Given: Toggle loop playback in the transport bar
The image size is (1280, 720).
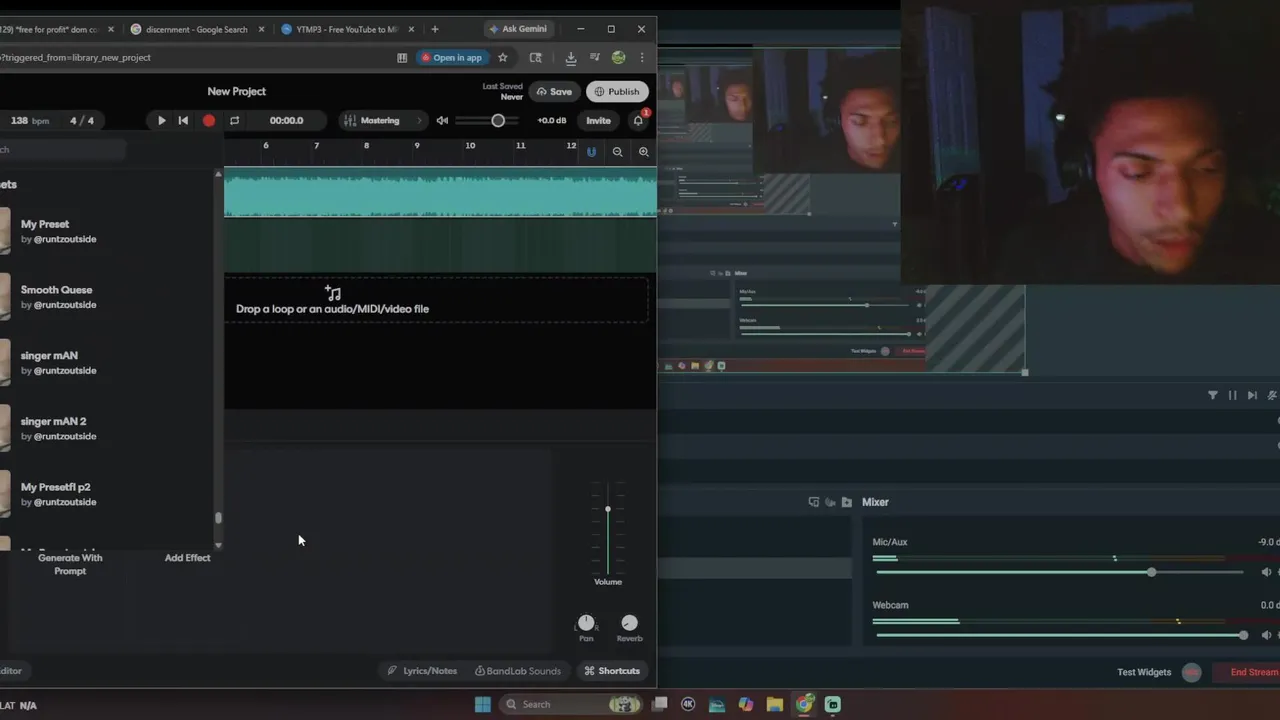Looking at the screenshot, I should point(234,120).
